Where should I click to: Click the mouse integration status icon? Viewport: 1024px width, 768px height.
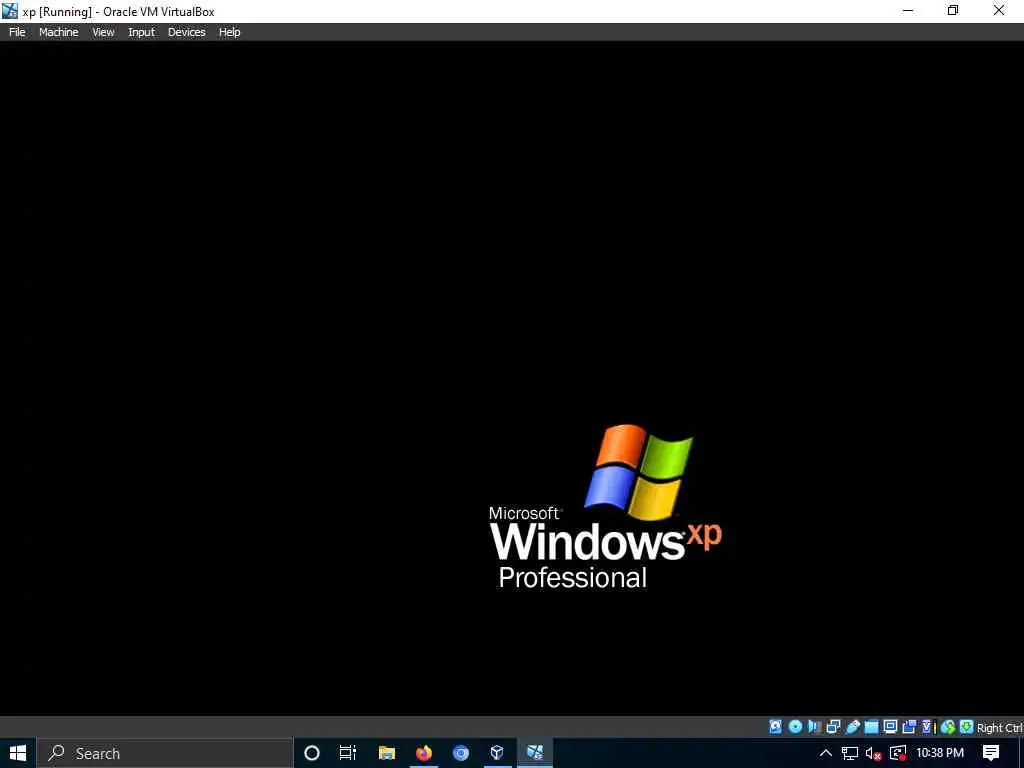point(948,727)
